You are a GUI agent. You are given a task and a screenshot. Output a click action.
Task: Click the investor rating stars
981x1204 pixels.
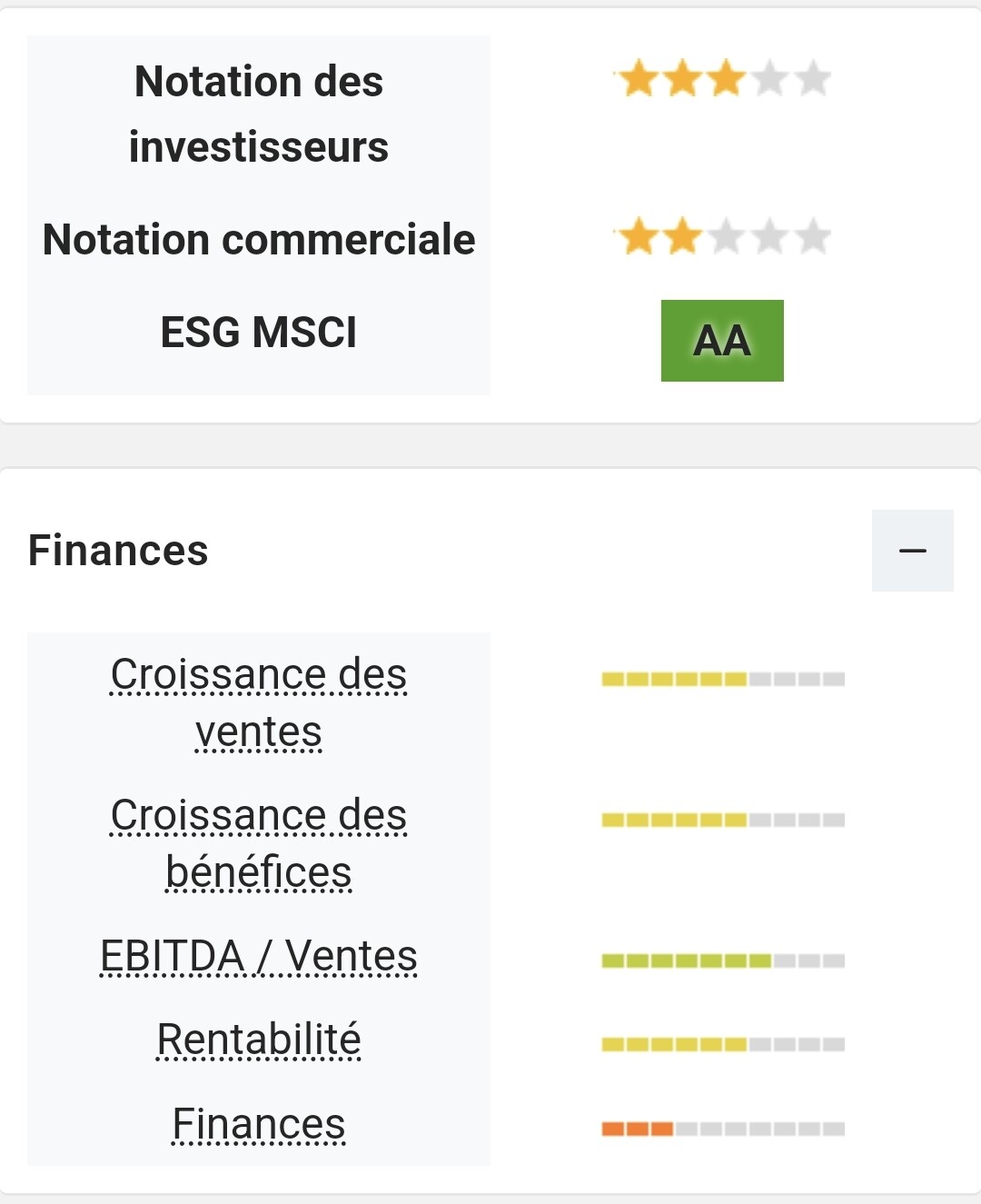pyautogui.click(x=723, y=79)
